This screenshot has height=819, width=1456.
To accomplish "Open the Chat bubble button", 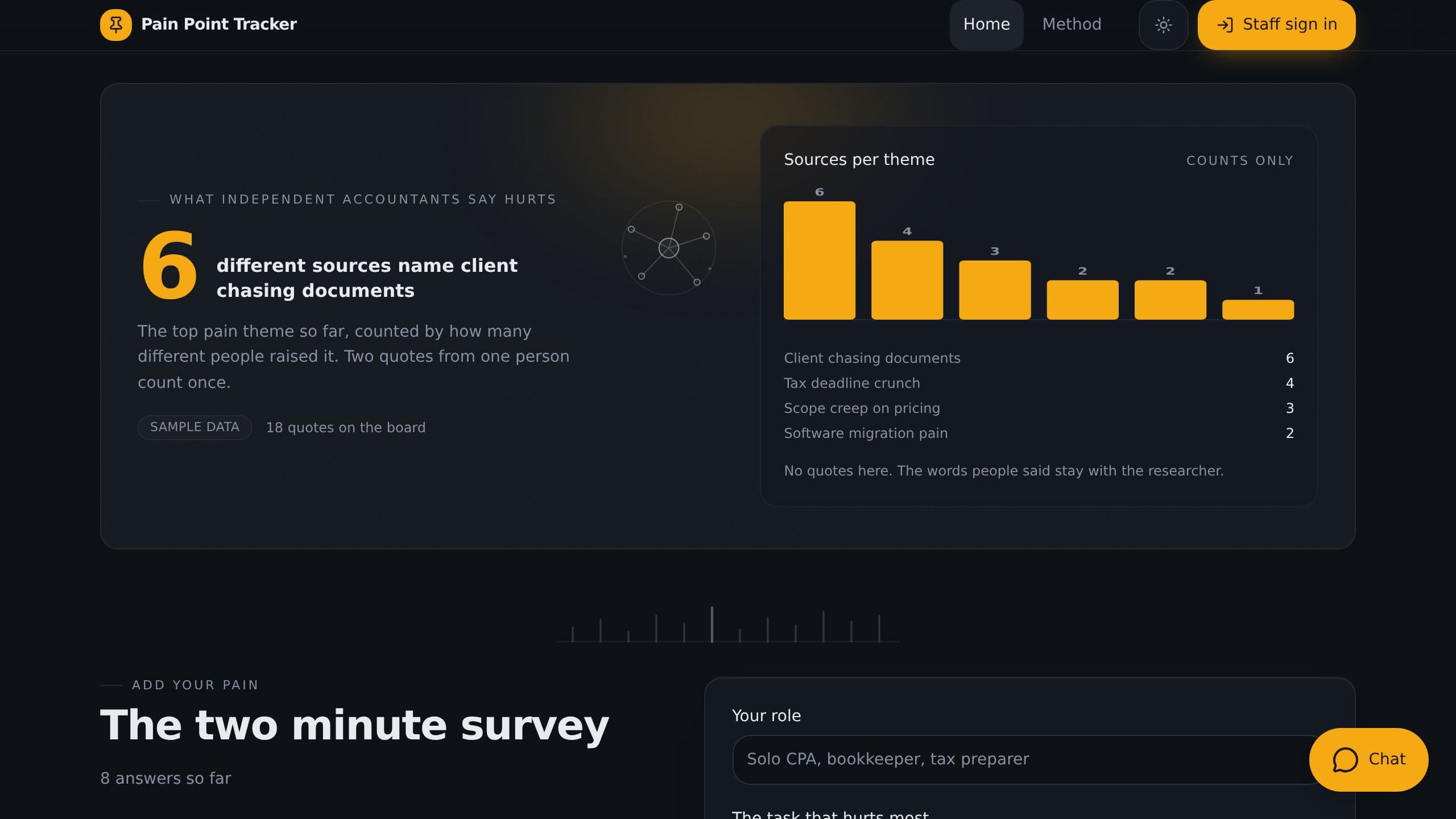I will click(x=1368, y=759).
